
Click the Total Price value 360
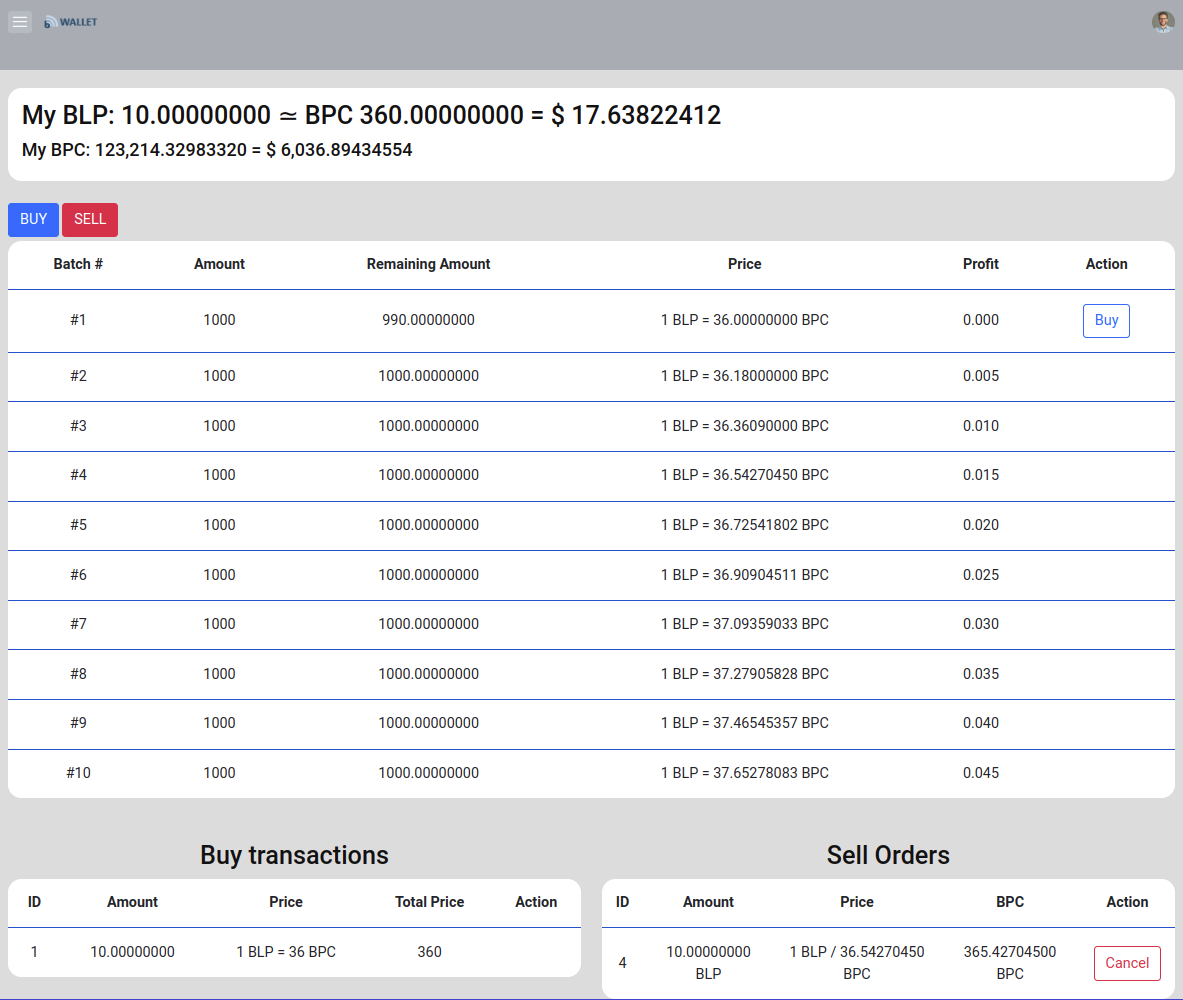429,952
